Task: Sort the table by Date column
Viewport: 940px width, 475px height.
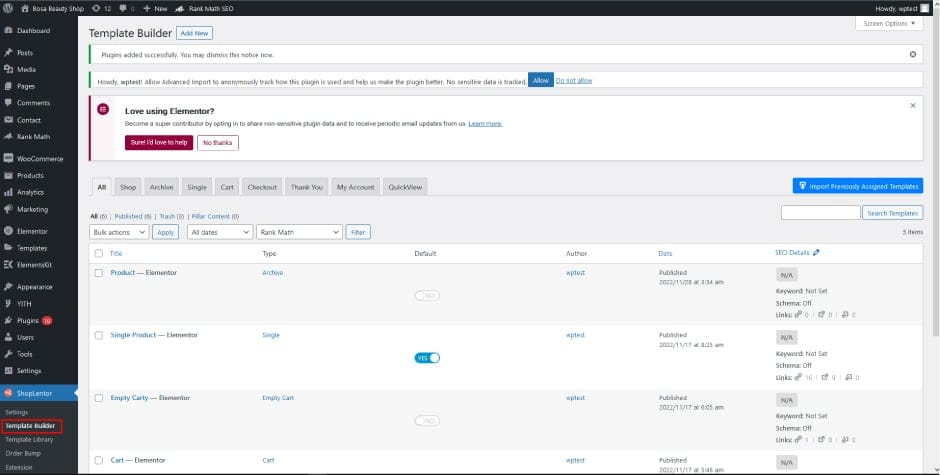Action: [665, 254]
